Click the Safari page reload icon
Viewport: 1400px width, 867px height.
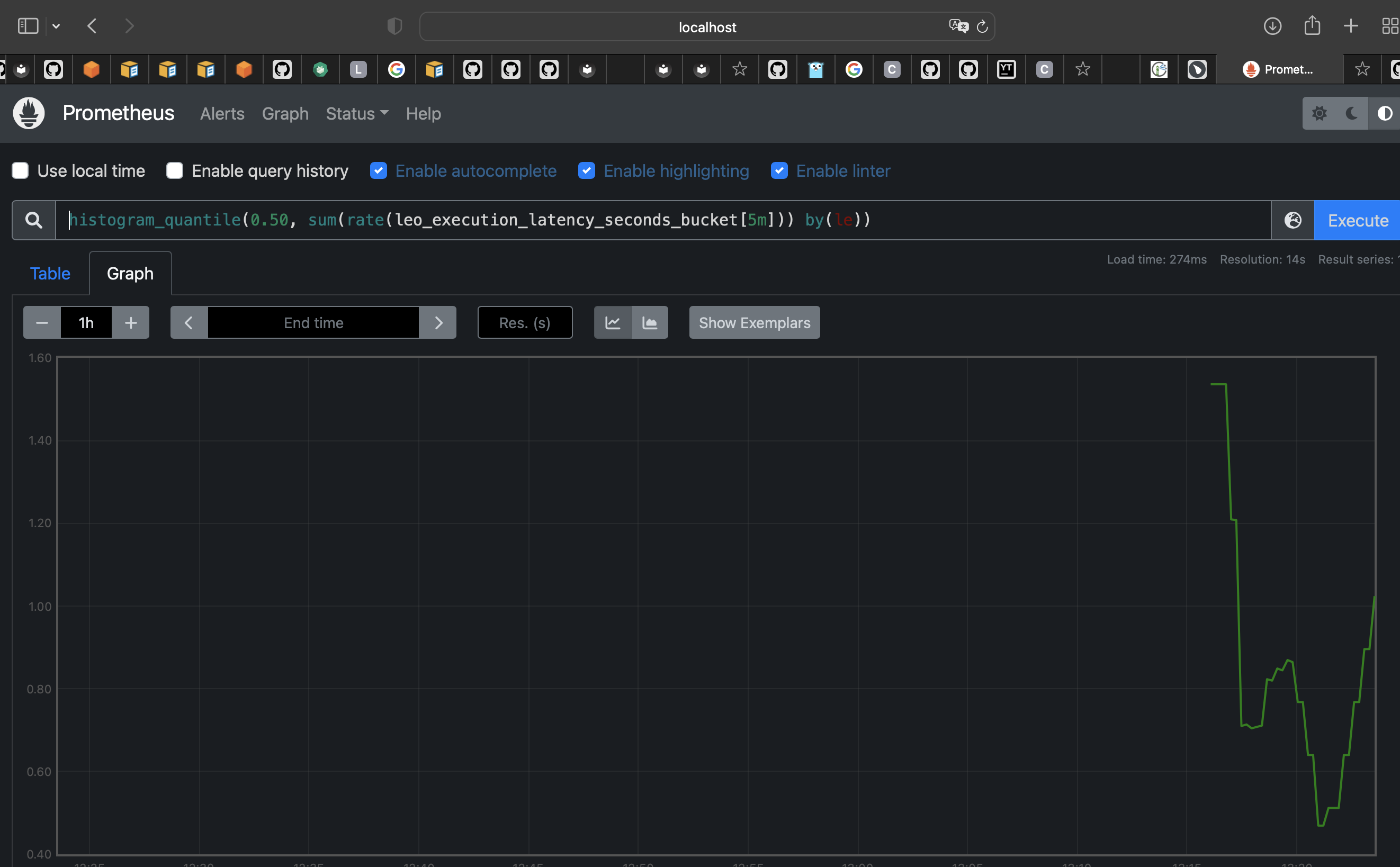pos(982,26)
